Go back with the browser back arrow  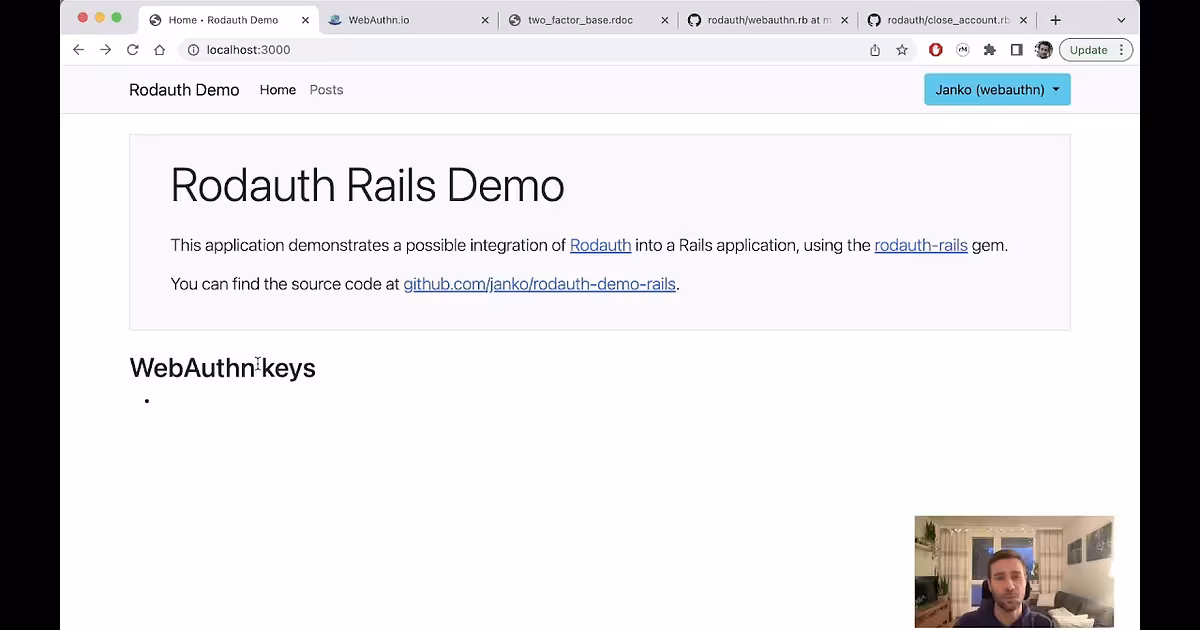(x=78, y=50)
